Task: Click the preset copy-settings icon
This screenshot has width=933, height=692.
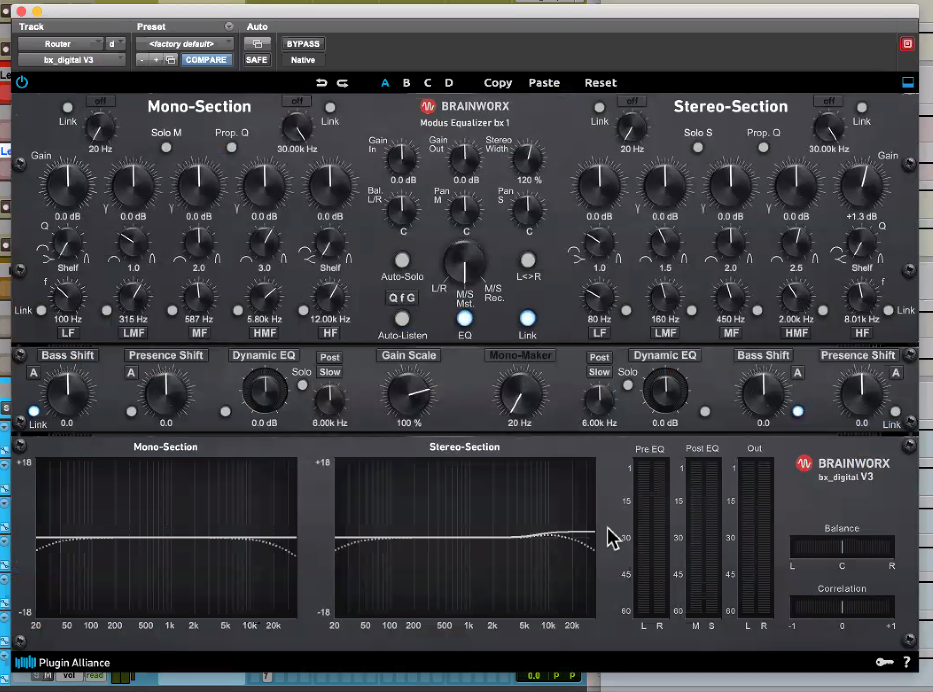Action: 170,60
